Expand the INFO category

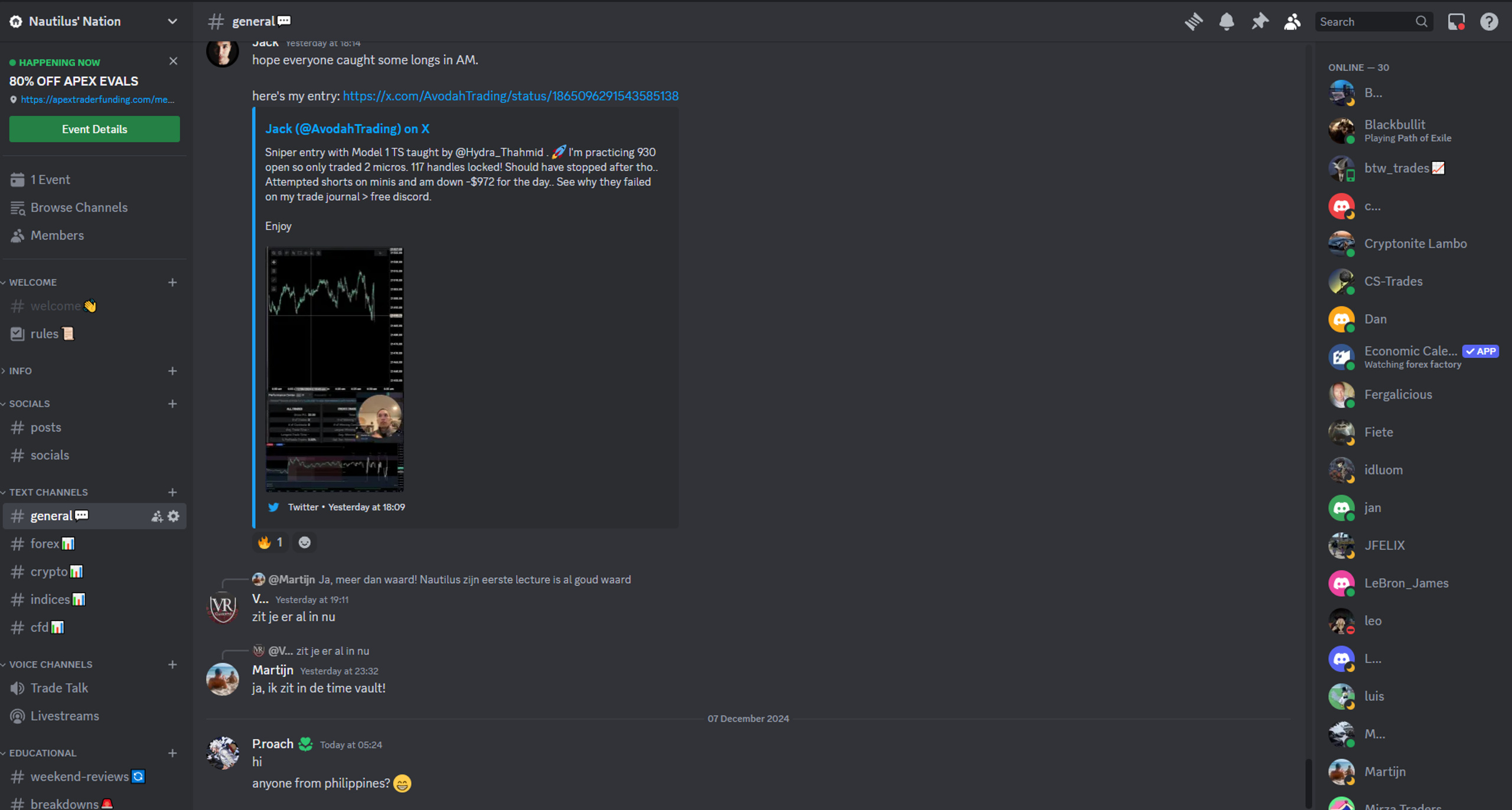pyautogui.click(x=17, y=371)
